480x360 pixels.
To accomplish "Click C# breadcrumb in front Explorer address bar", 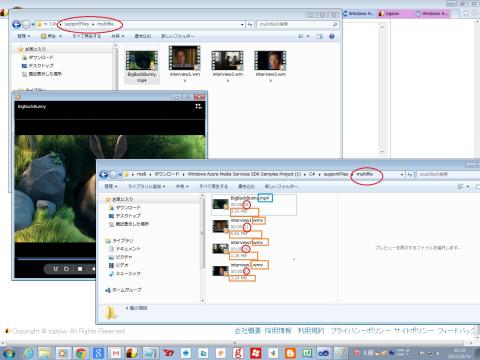I will (312, 174).
